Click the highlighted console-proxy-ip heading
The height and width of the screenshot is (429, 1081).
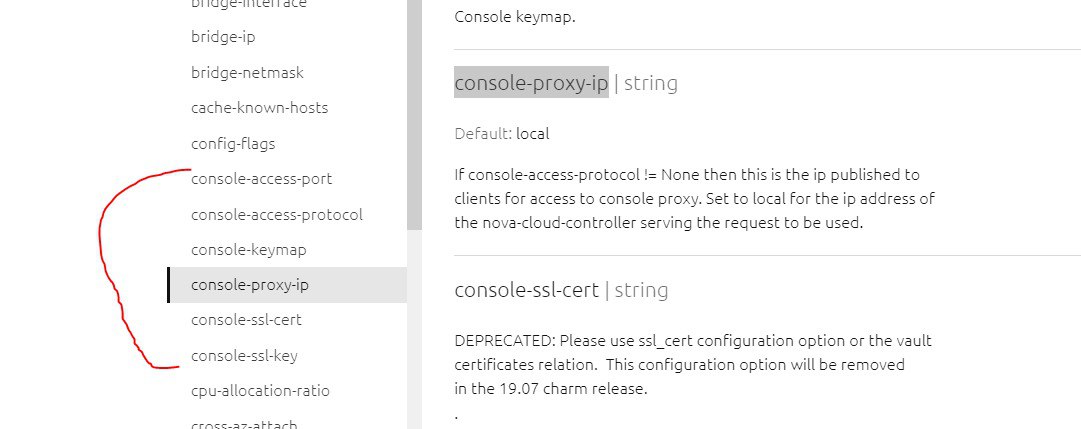[x=531, y=83]
